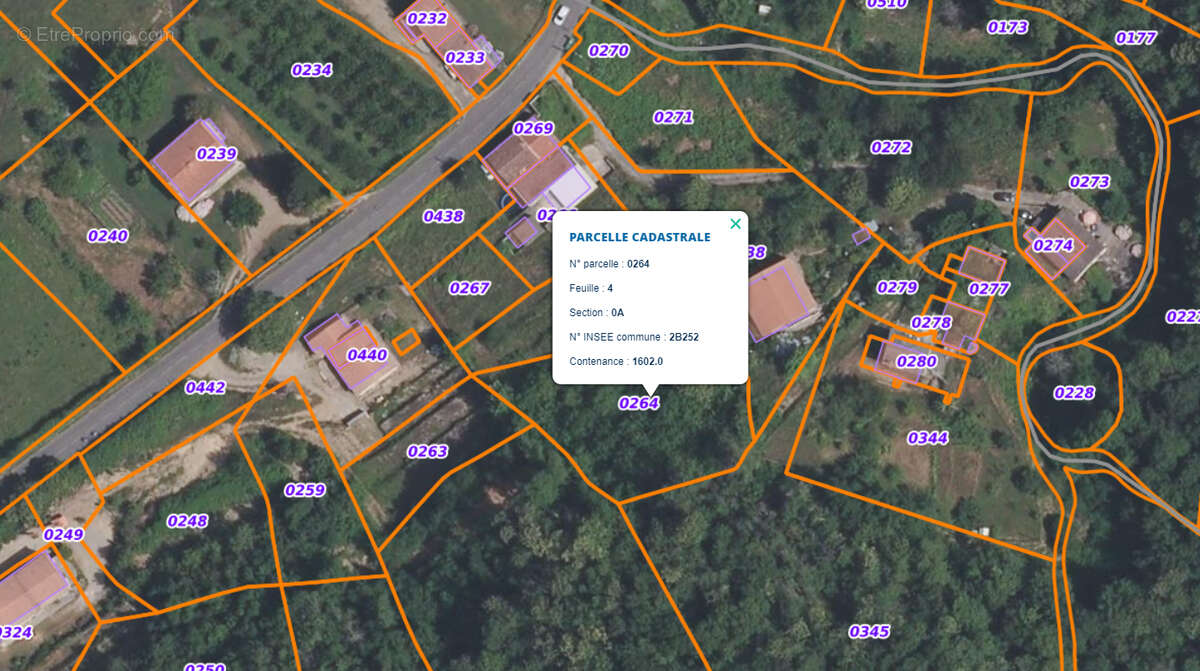Open parcel 0267 details
The width and height of the screenshot is (1200, 671).
pos(469,288)
